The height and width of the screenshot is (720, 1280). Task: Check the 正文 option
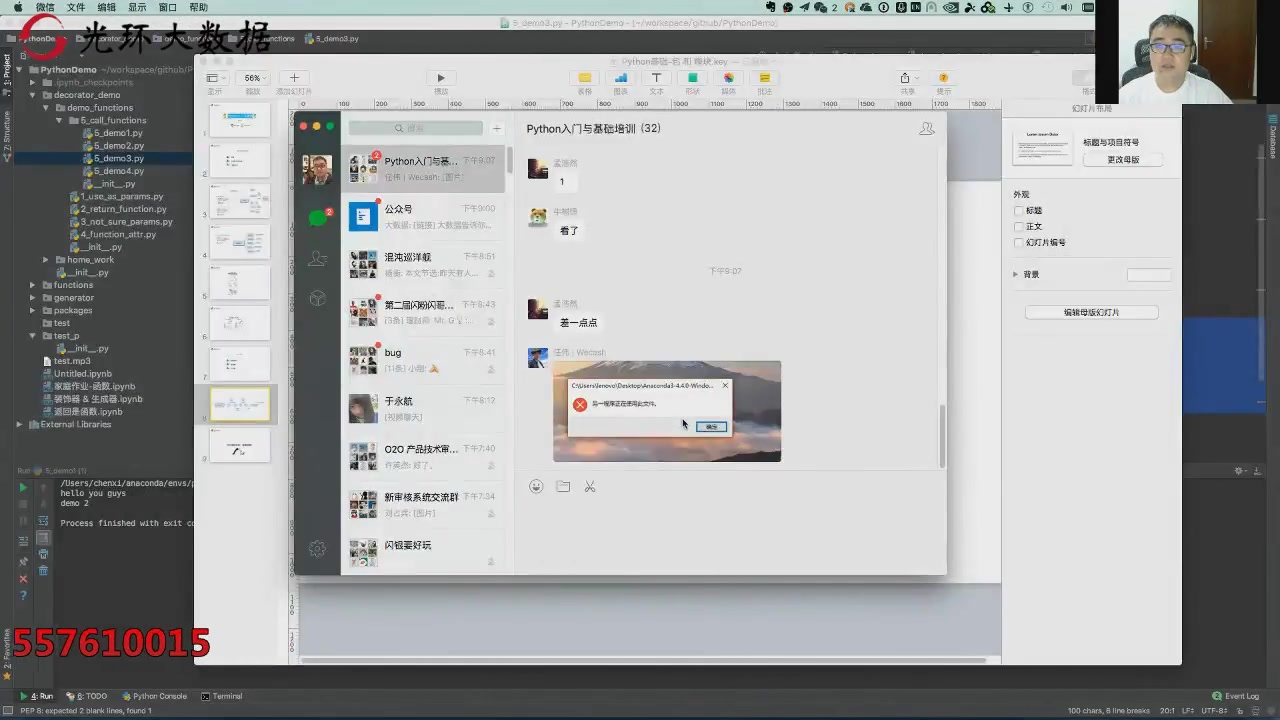point(1019,226)
